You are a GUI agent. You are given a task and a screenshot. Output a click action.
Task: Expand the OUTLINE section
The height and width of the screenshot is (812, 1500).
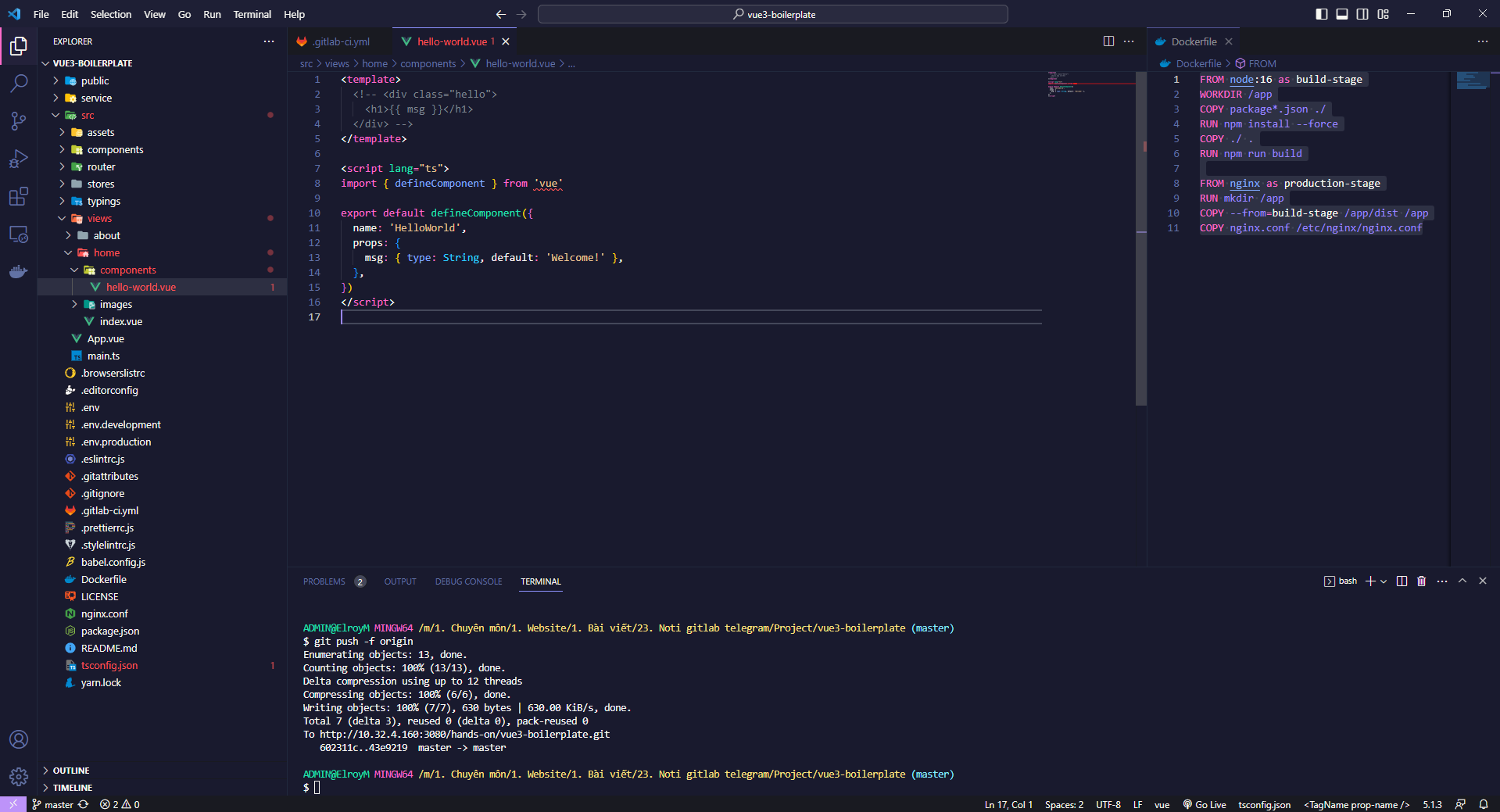tap(162, 771)
